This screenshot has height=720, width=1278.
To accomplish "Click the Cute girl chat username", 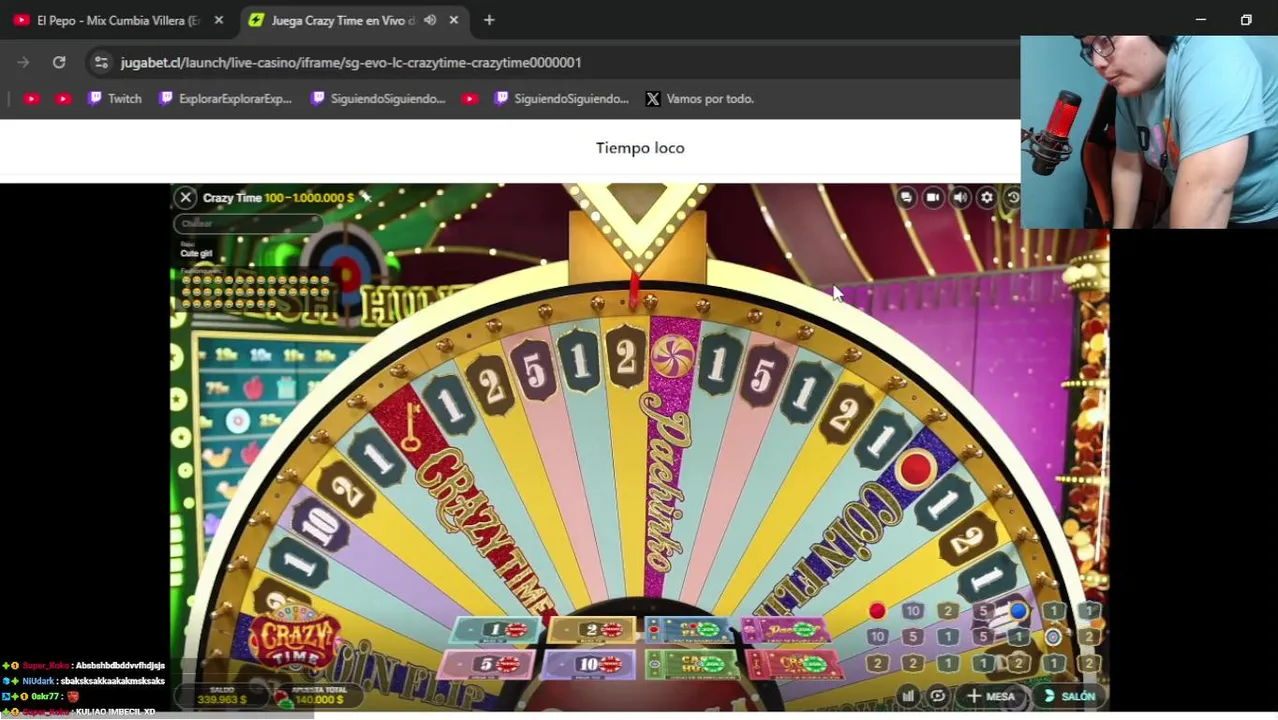I will (196, 254).
